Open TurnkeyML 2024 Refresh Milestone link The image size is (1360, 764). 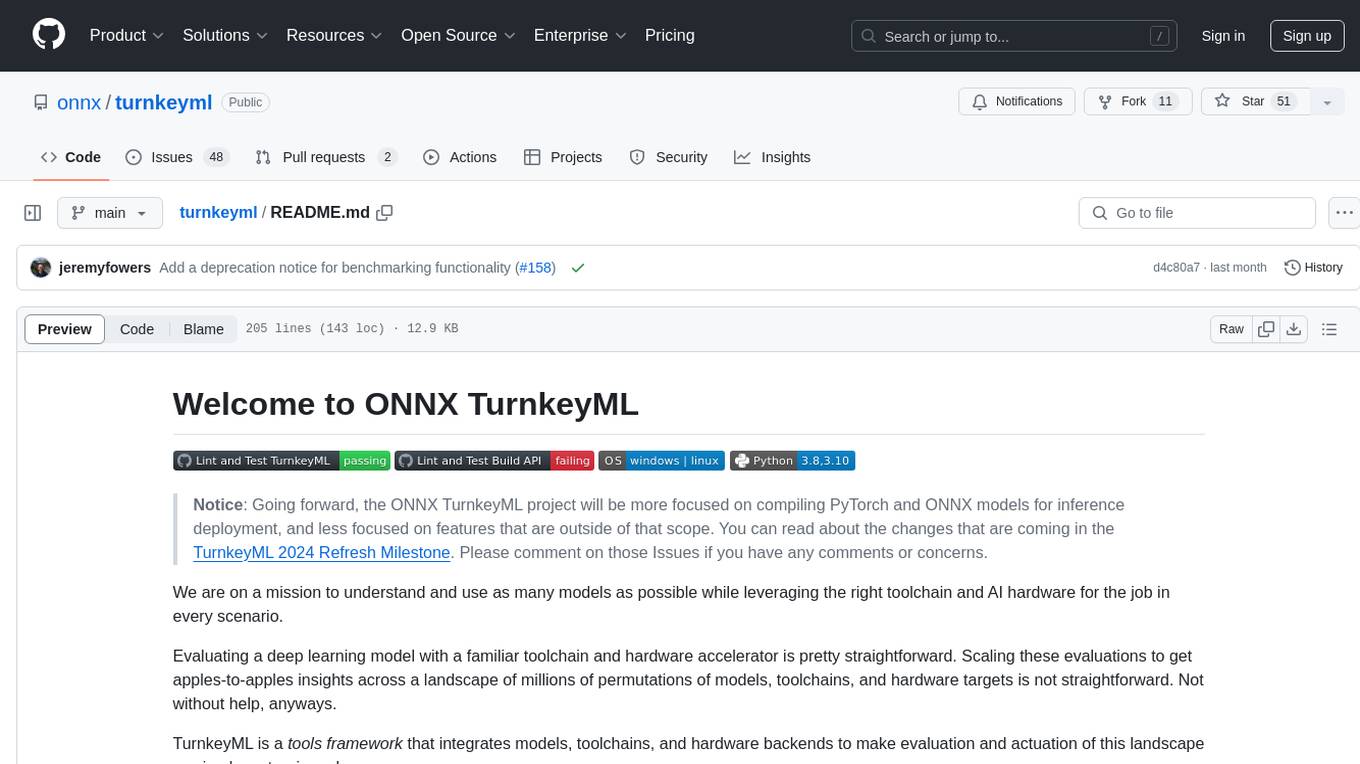322,552
